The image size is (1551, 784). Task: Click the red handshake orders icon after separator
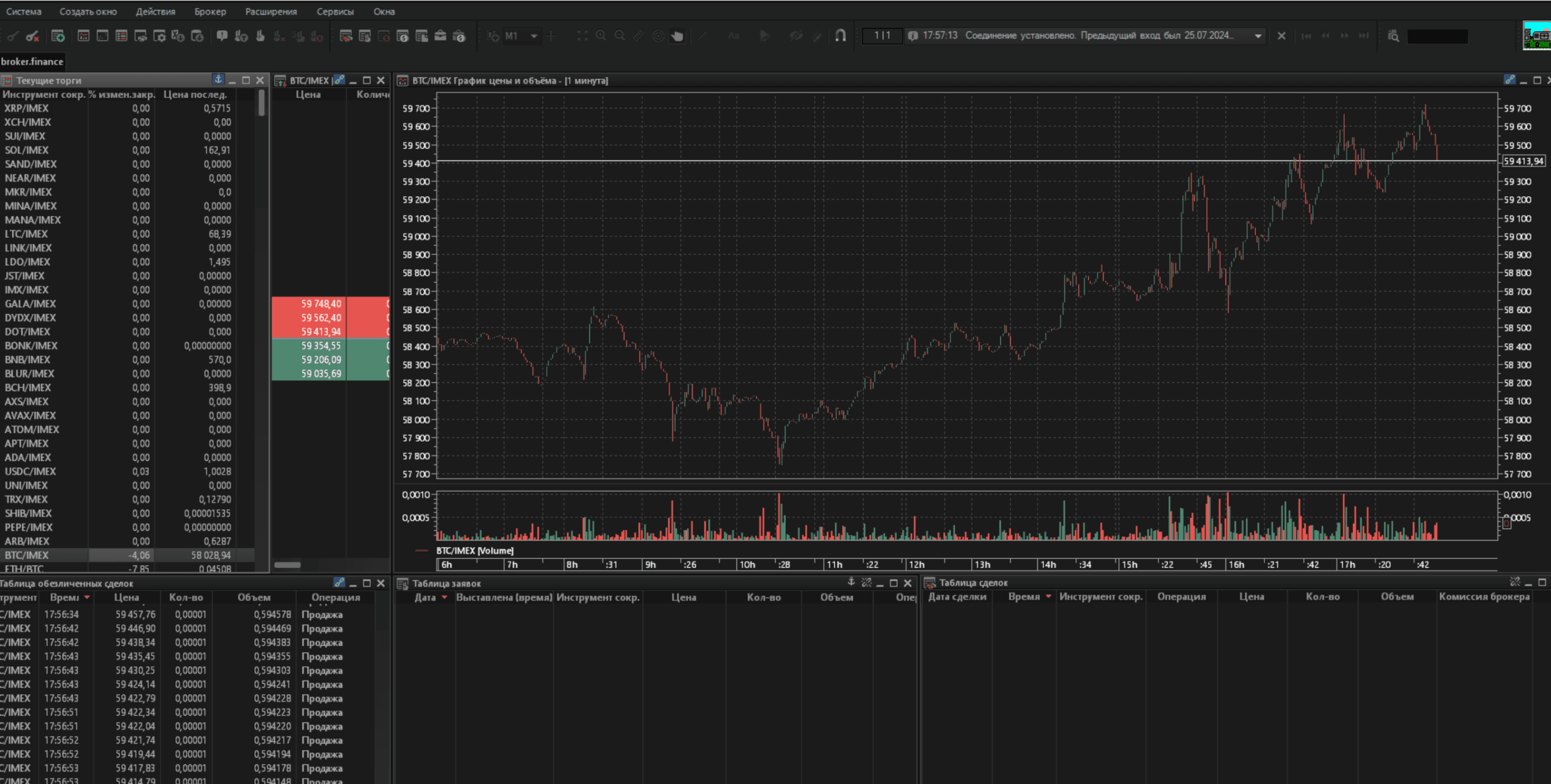point(345,36)
